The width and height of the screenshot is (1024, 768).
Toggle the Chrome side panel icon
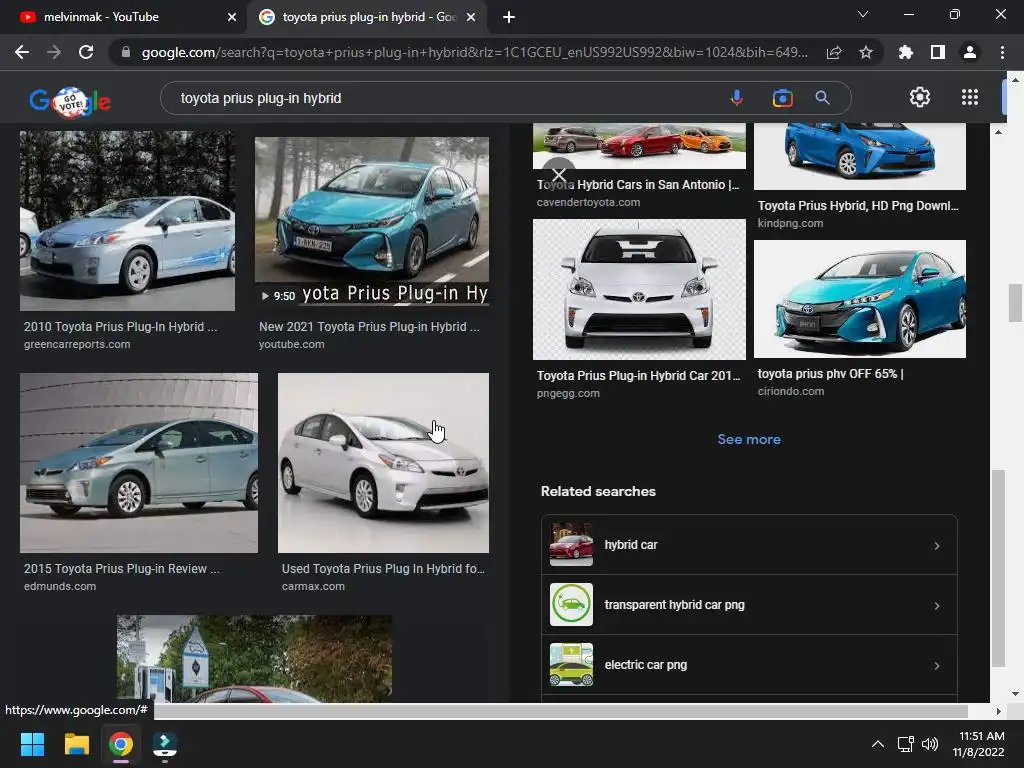coord(938,52)
